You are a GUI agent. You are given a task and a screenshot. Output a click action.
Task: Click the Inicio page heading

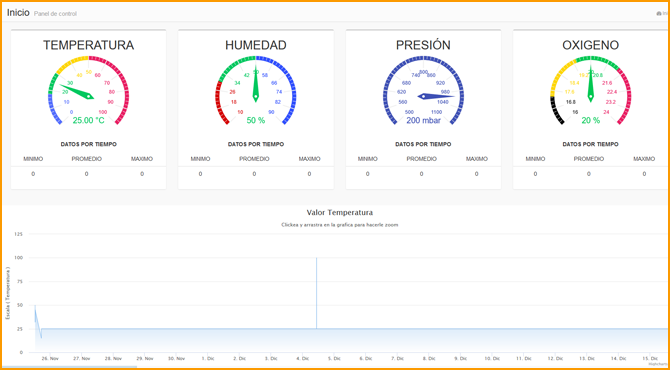[x=18, y=12]
